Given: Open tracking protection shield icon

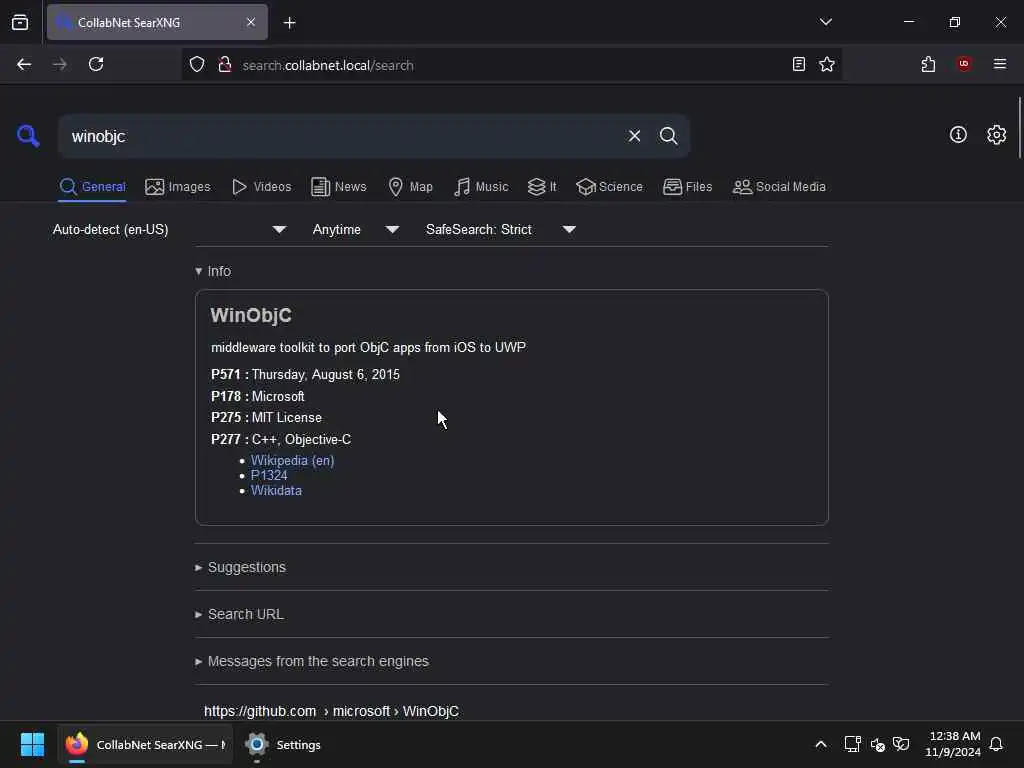Looking at the screenshot, I should tap(197, 64).
